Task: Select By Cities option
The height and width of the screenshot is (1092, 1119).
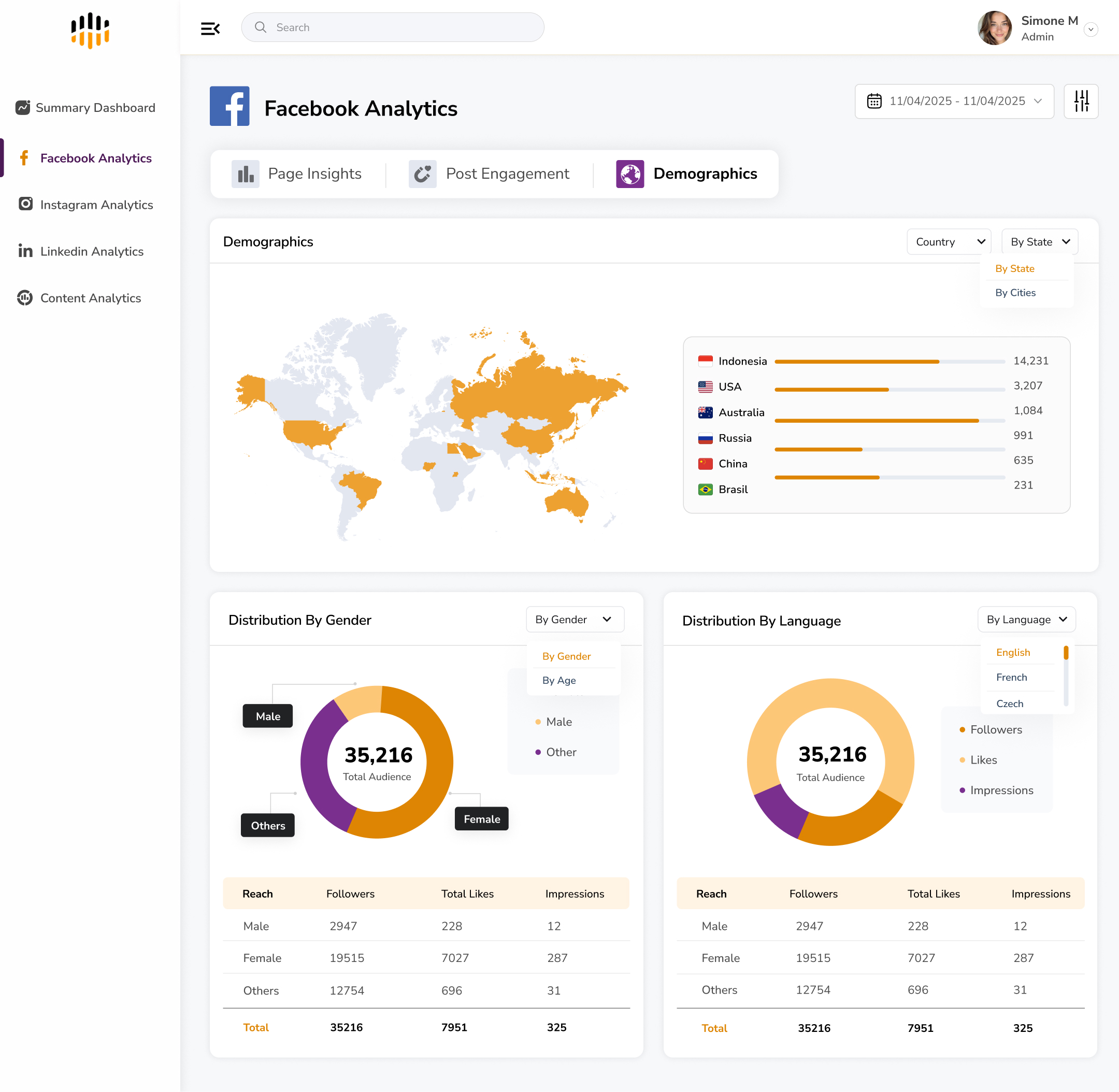Action: 1015,293
